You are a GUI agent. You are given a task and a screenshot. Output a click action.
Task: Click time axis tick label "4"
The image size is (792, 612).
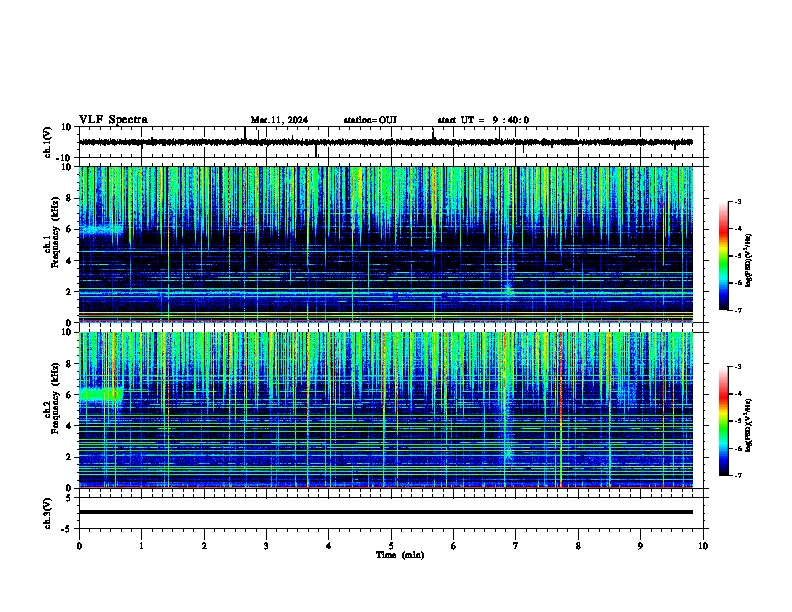click(329, 546)
